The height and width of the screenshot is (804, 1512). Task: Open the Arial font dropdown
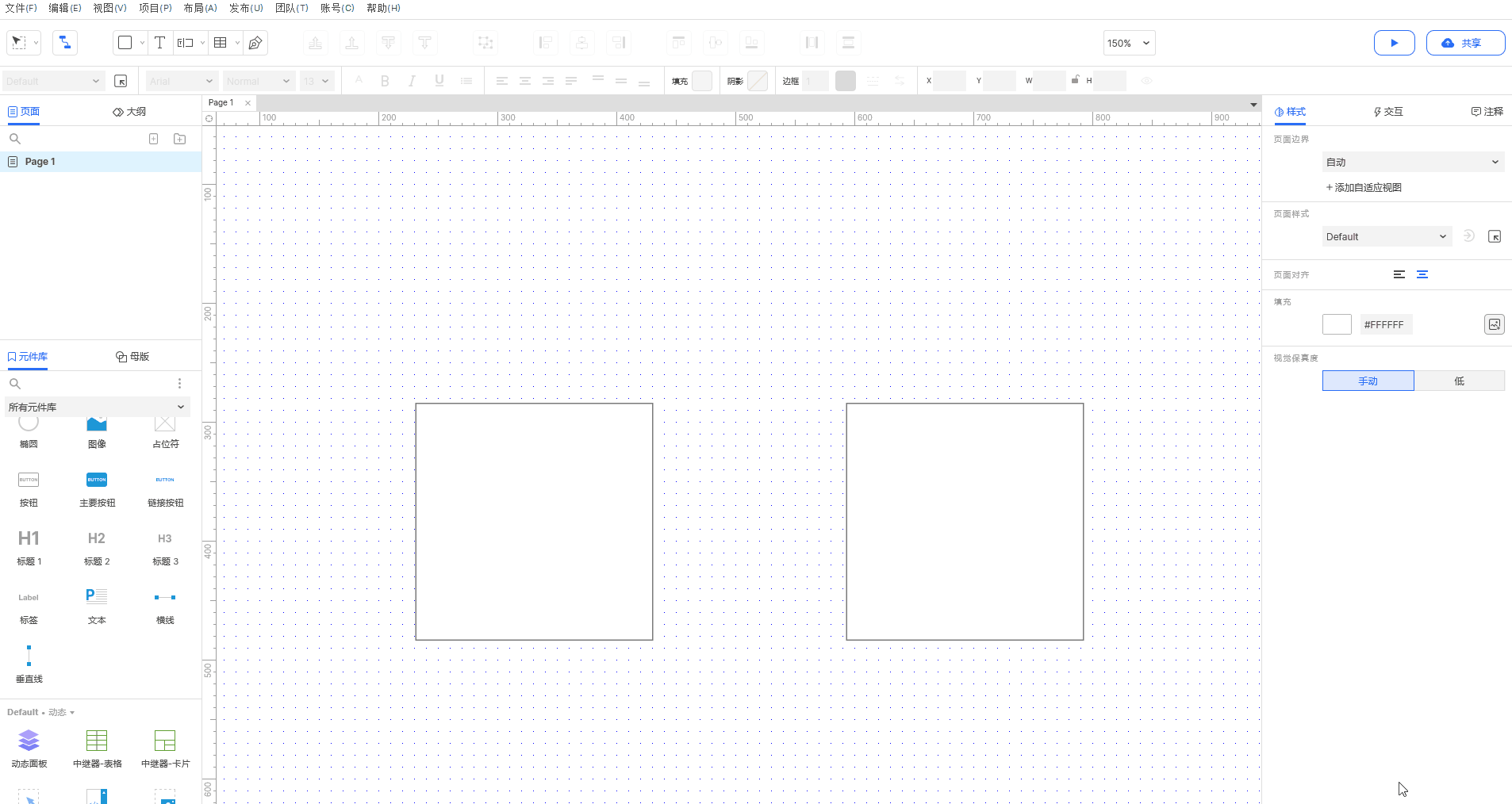pyautogui.click(x=182, y=81)
